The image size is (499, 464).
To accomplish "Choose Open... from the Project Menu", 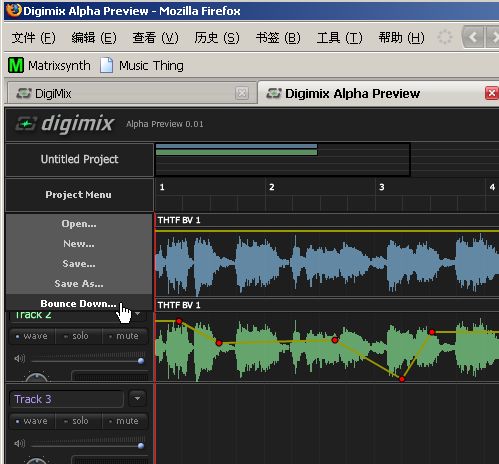I will tap(79, 224).
